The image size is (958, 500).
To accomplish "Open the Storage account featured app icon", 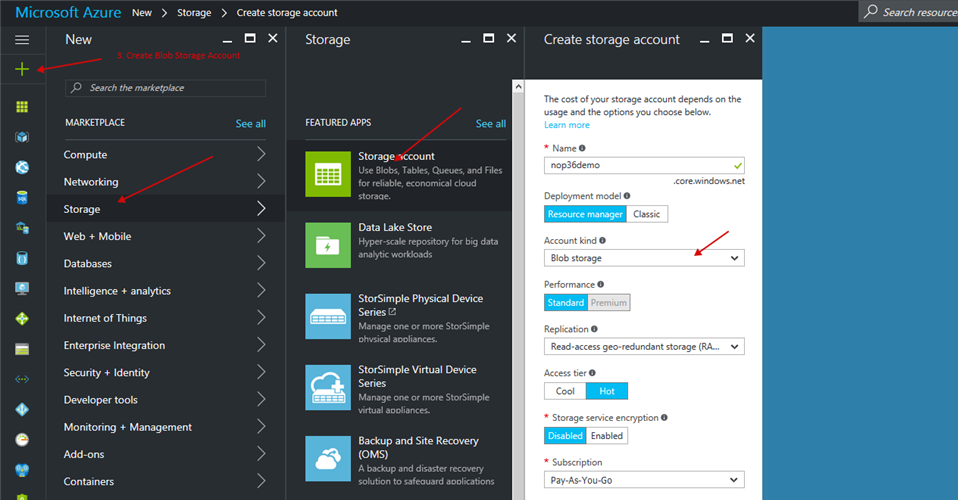I will (x=328, y=174).
